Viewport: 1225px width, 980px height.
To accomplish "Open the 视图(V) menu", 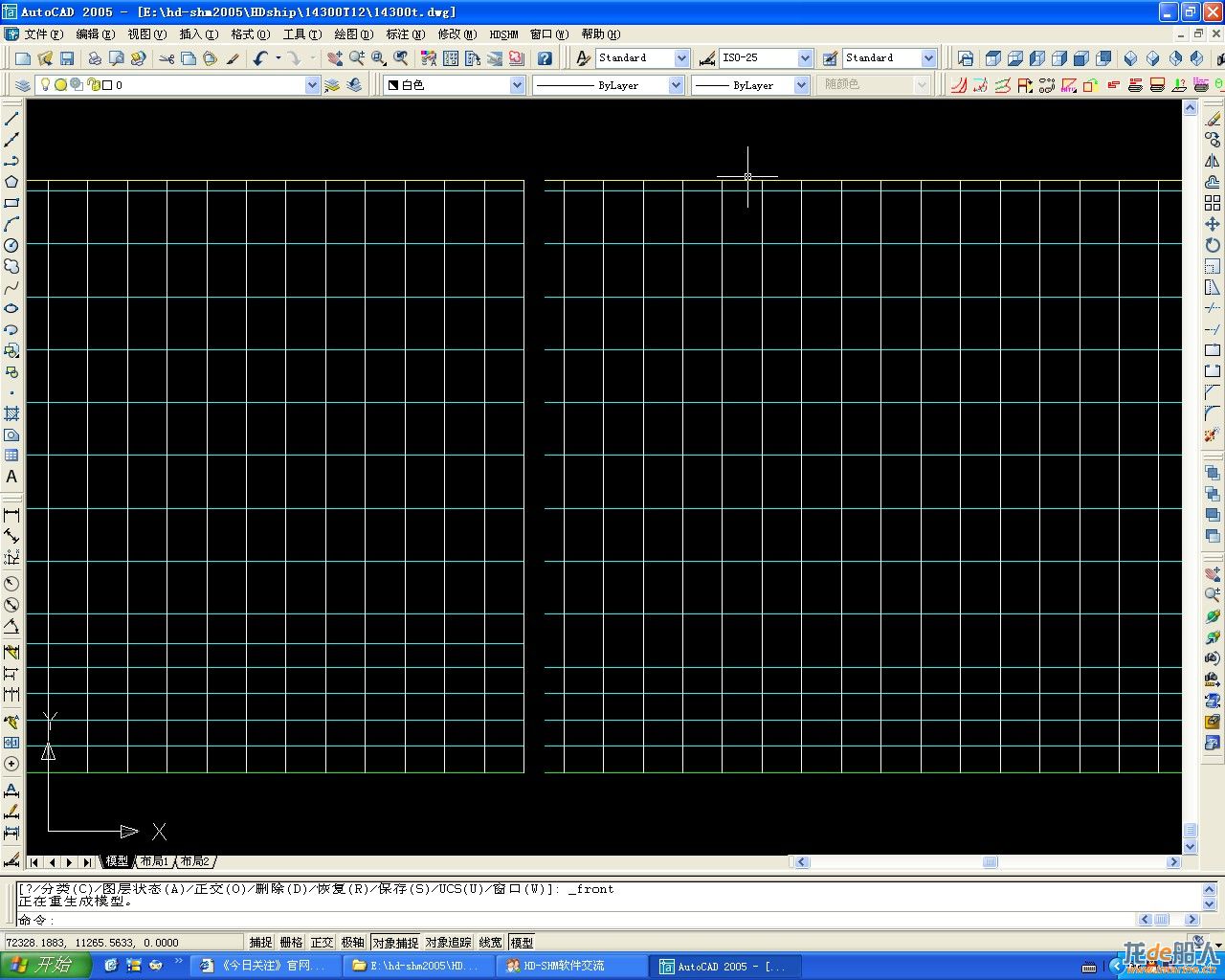I will point(146,34).
